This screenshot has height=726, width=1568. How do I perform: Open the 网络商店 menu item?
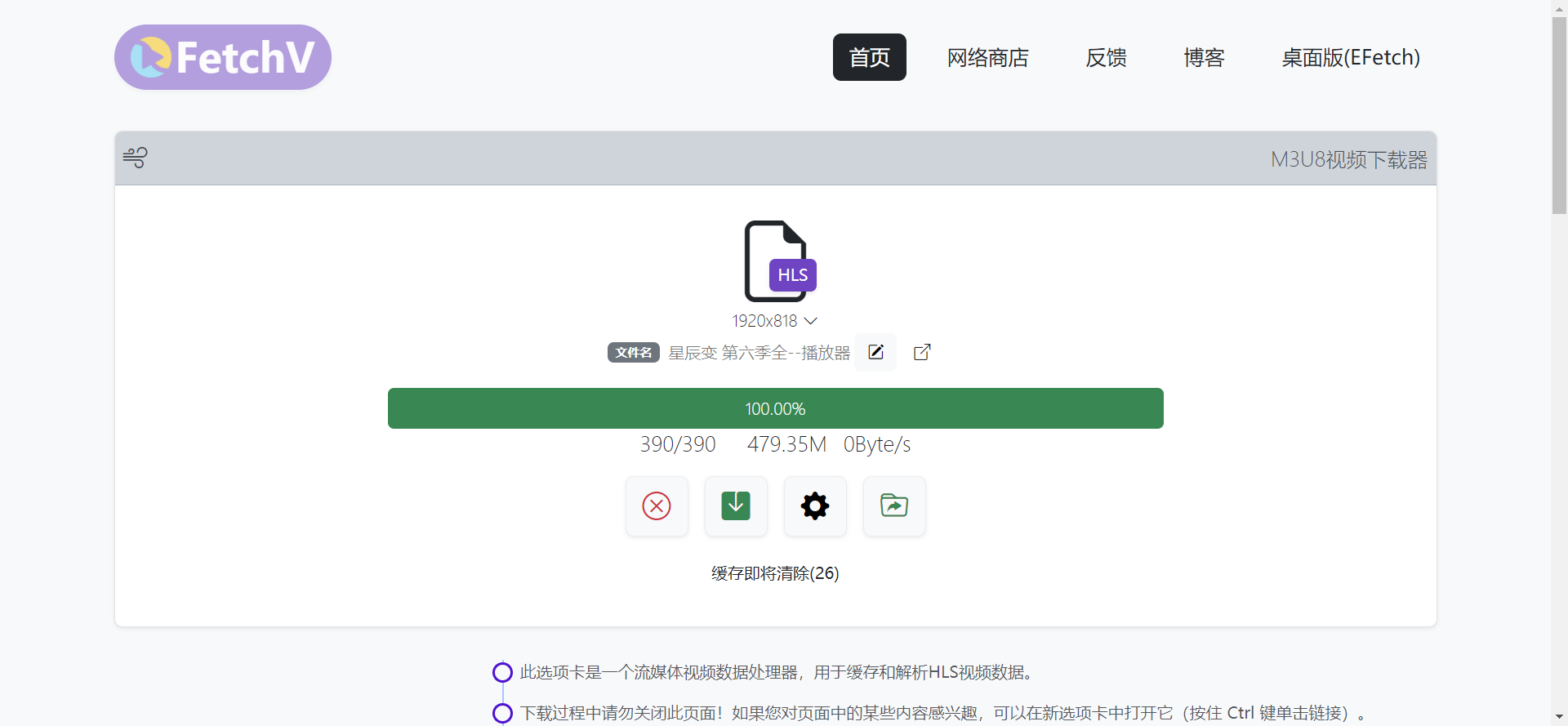click(987, 57)
